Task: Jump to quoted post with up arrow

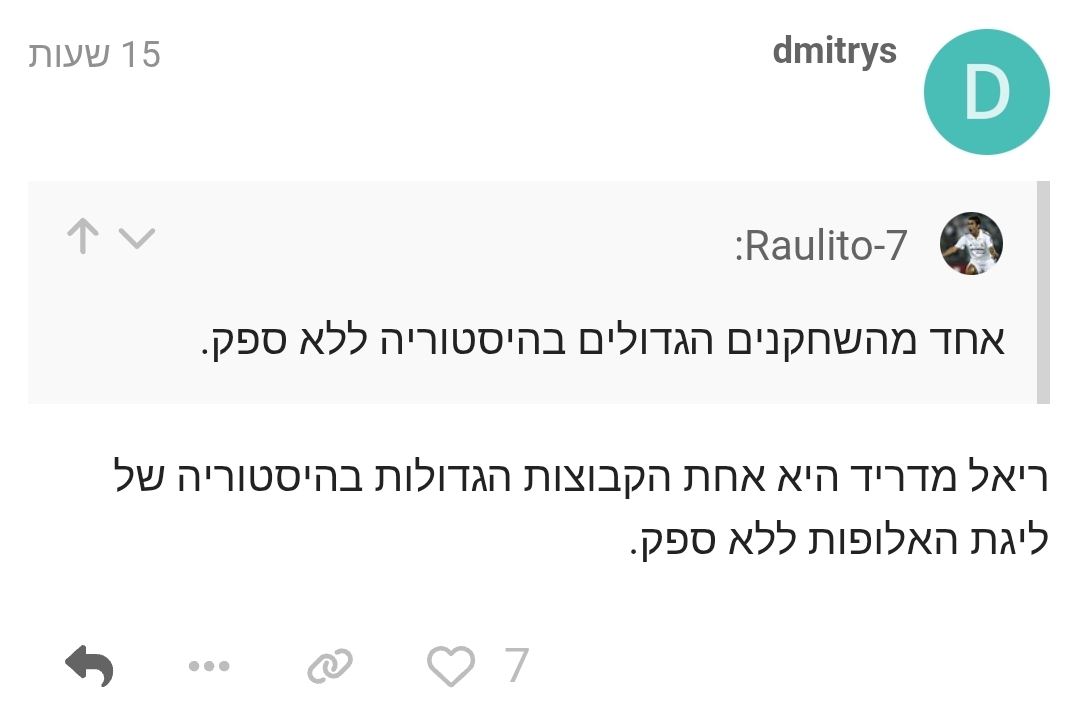Action: pos(83,238)
